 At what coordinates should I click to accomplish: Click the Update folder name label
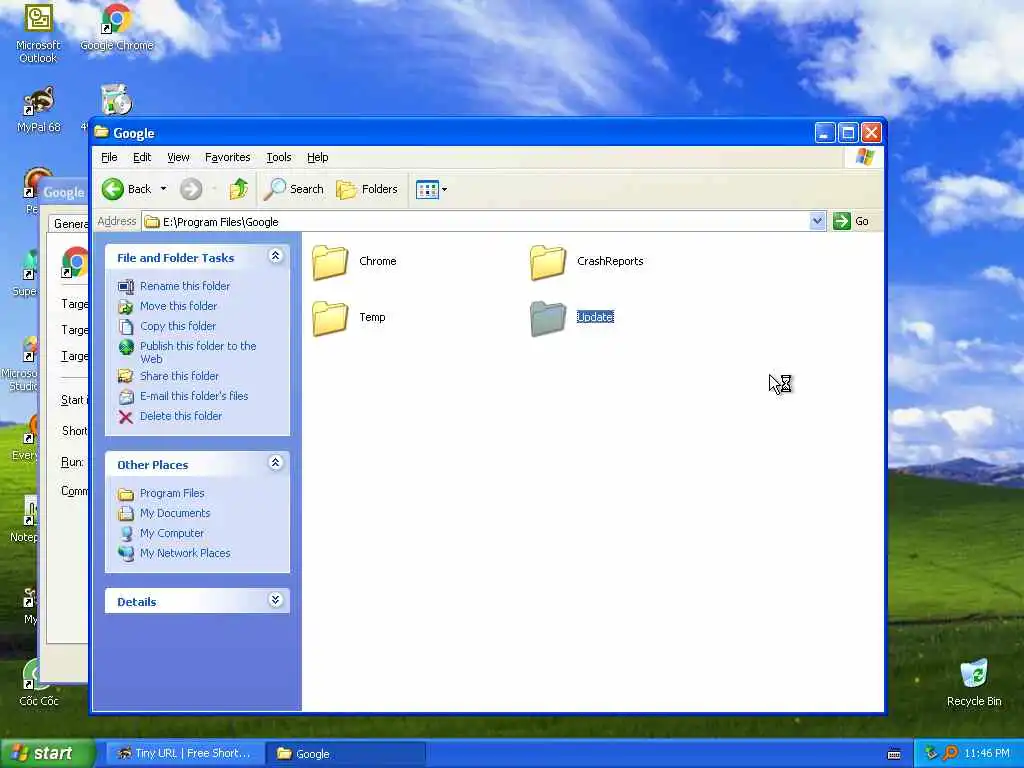(x=595, y=317)
